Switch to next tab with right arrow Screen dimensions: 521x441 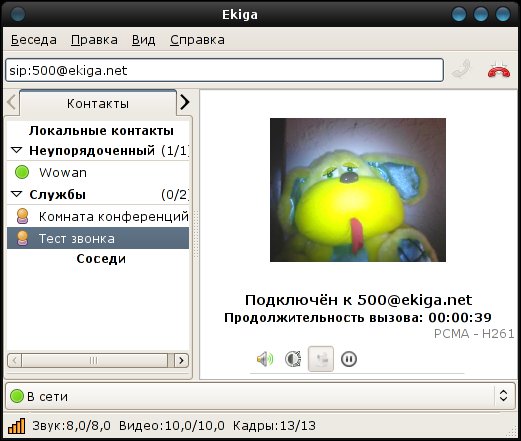point(184,102)
